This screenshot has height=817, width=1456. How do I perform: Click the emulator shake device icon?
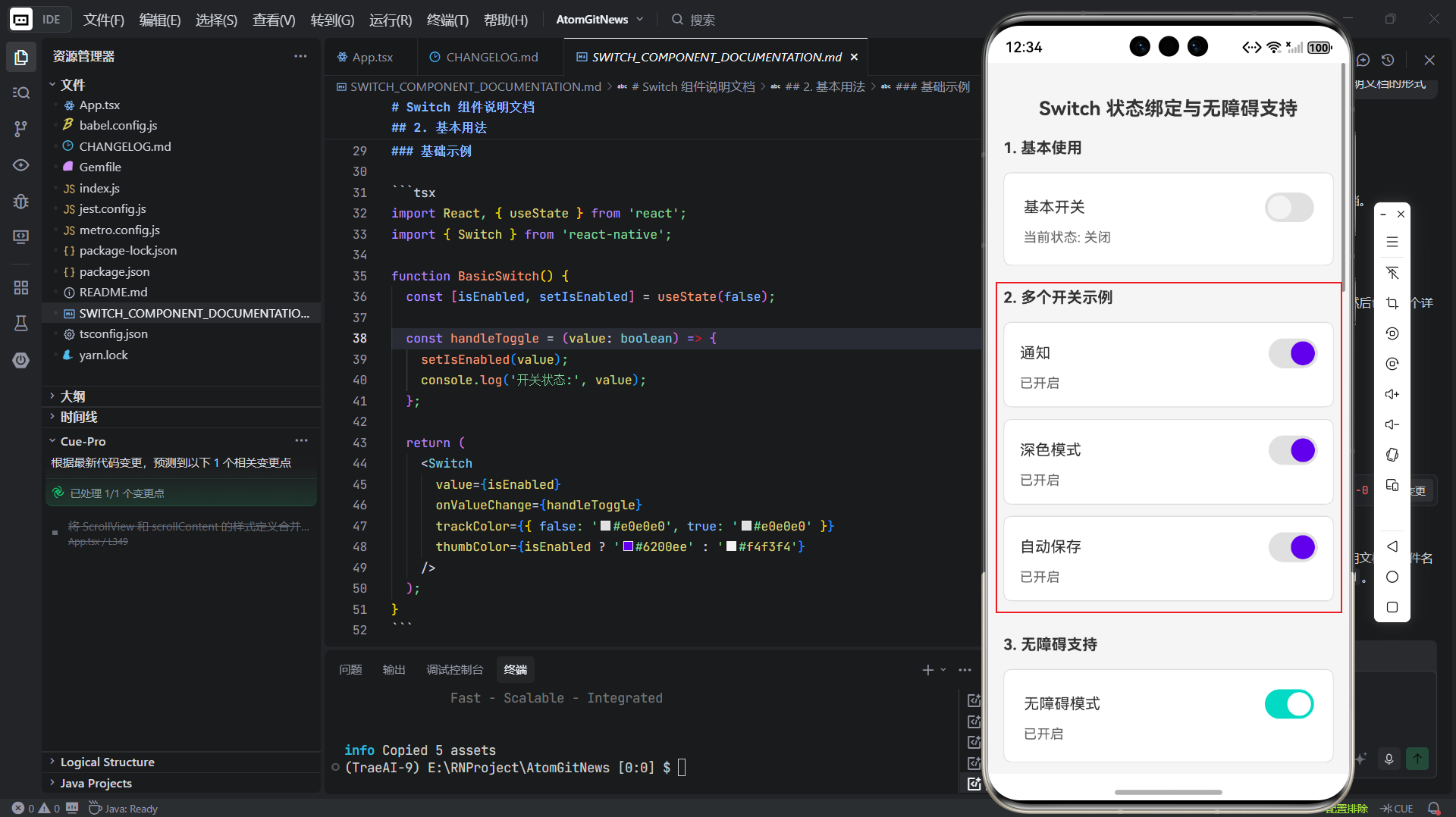tap(1392, 455)
